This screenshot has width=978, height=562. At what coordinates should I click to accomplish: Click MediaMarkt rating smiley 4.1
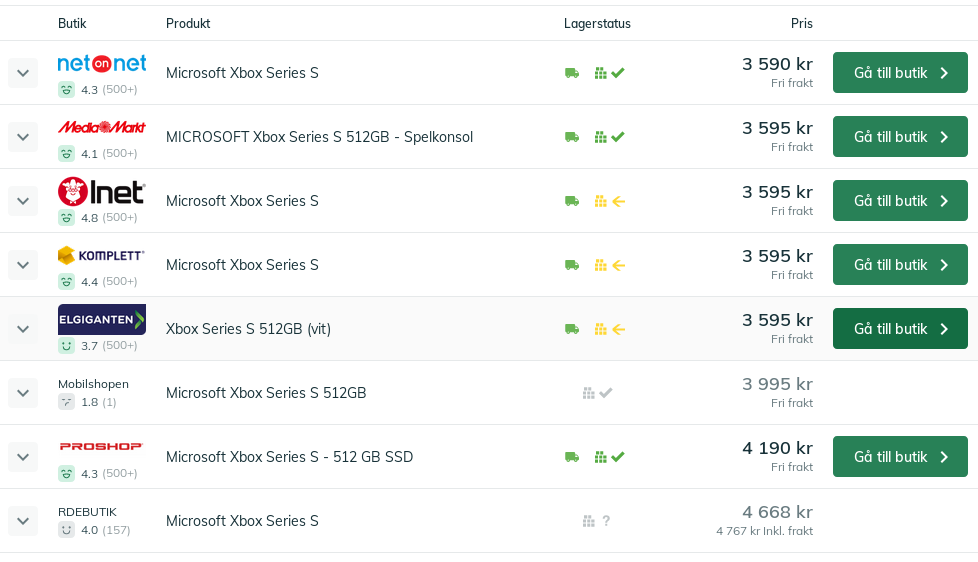pyautogui.click(x=67, y=153)
